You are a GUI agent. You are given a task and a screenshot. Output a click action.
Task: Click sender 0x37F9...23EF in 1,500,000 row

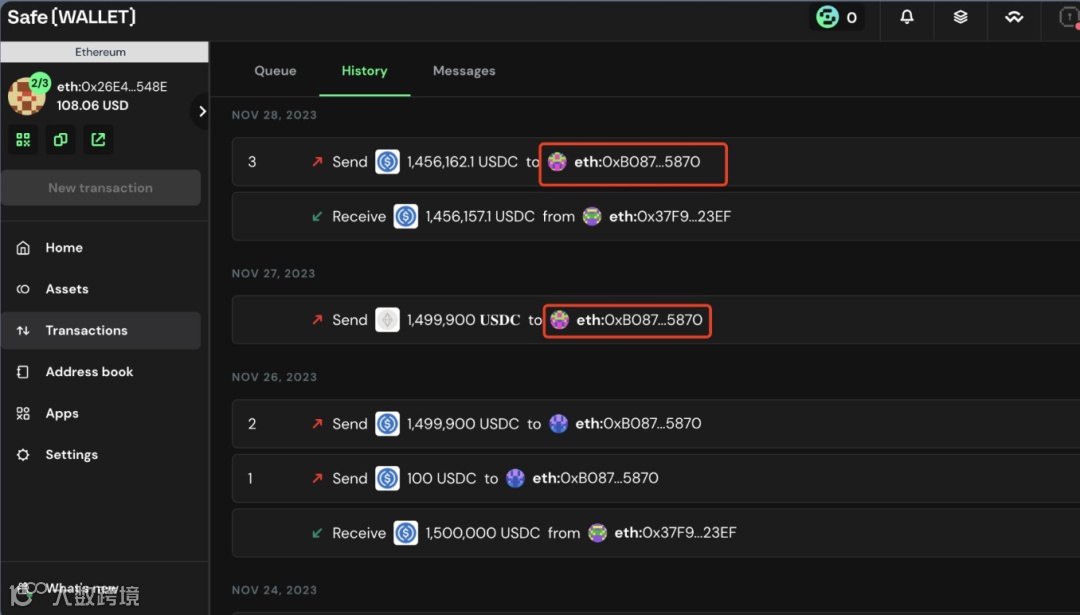click(675, 533)
